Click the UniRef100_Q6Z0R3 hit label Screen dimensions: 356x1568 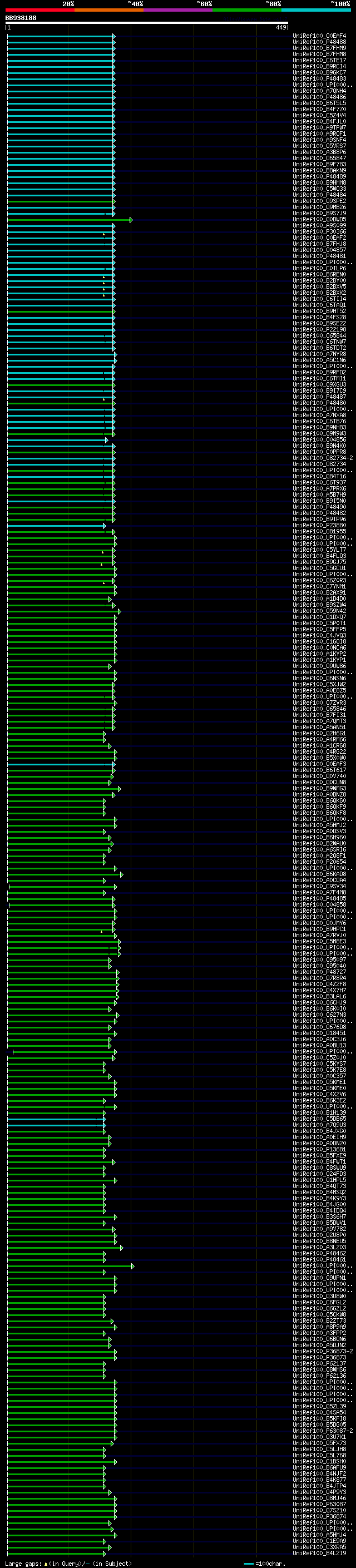coord(319,581)
